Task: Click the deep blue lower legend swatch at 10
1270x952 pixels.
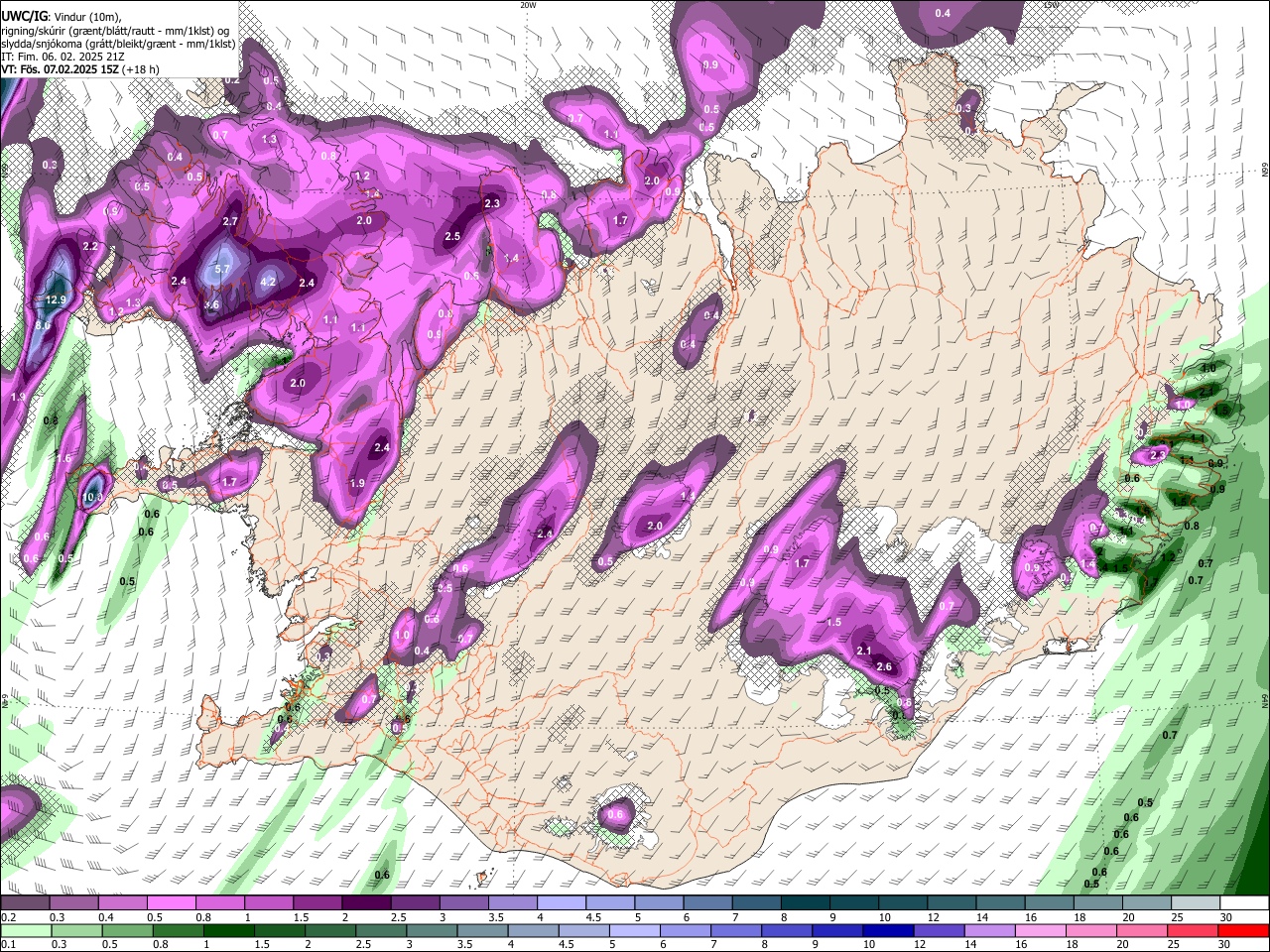Action: pyautogui.click(x=888, y=931)
